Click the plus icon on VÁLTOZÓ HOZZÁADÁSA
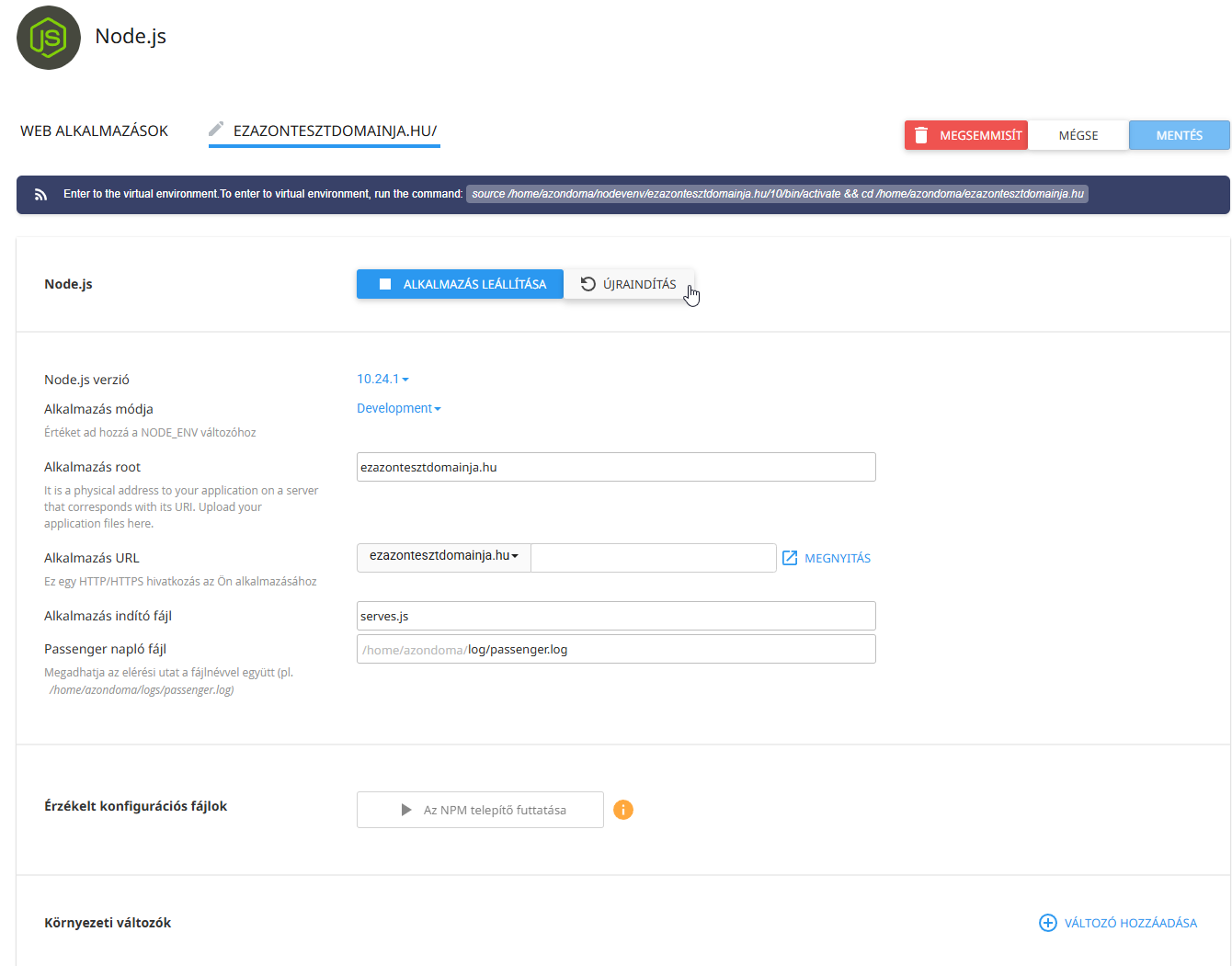 [x=1048, y=922]
